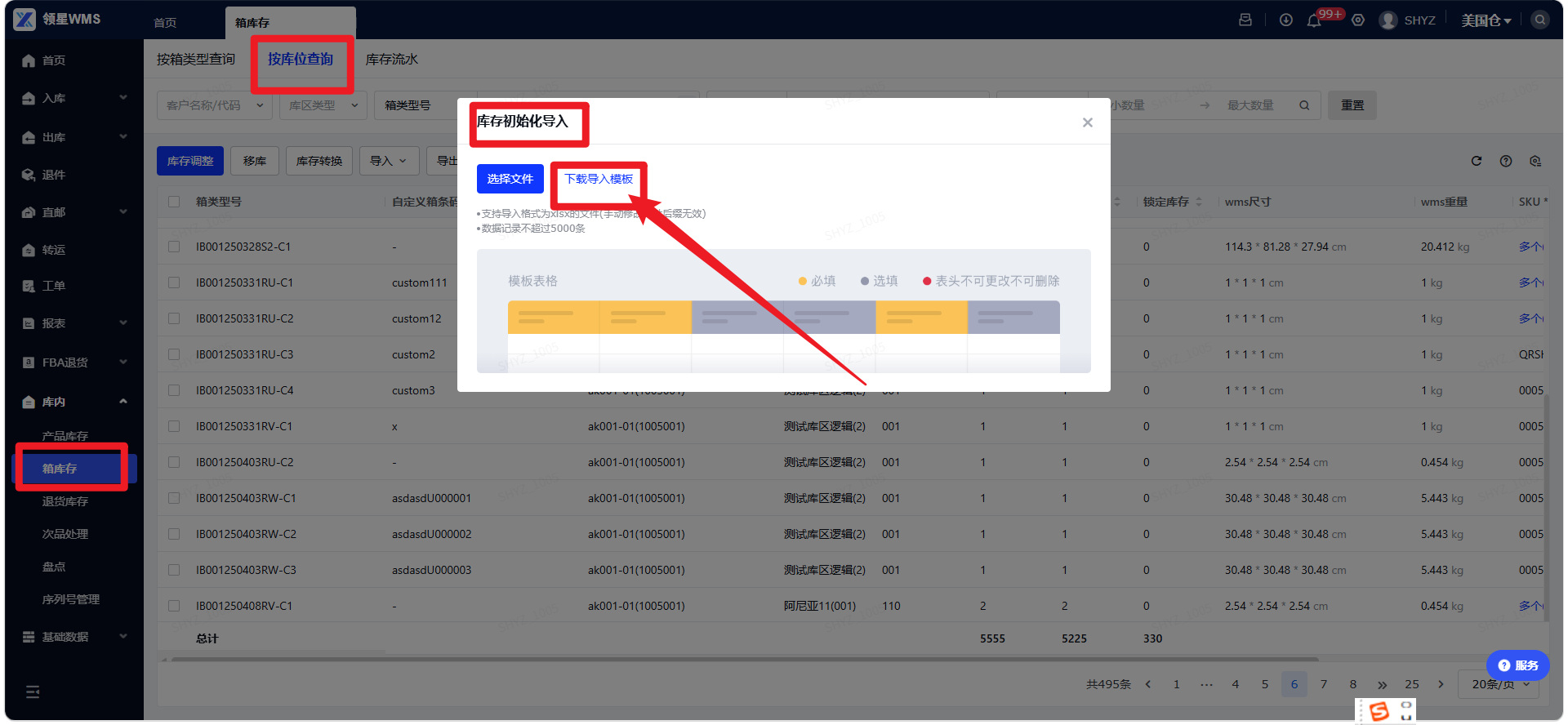Go to previous page with left arrow
Viewport: 1568px width, 725px height.
pos(1148,684)
